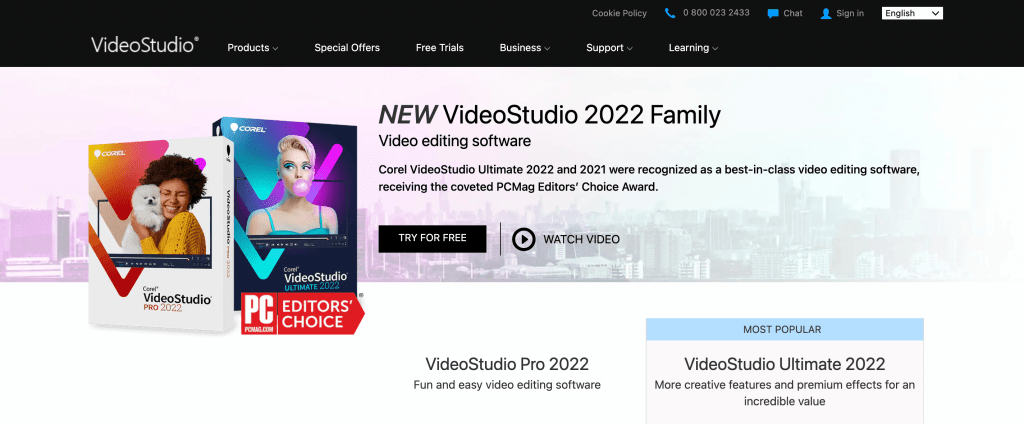Click the VideoStudio logo
Screen dimensions: 1024x424
coord(145,44)
